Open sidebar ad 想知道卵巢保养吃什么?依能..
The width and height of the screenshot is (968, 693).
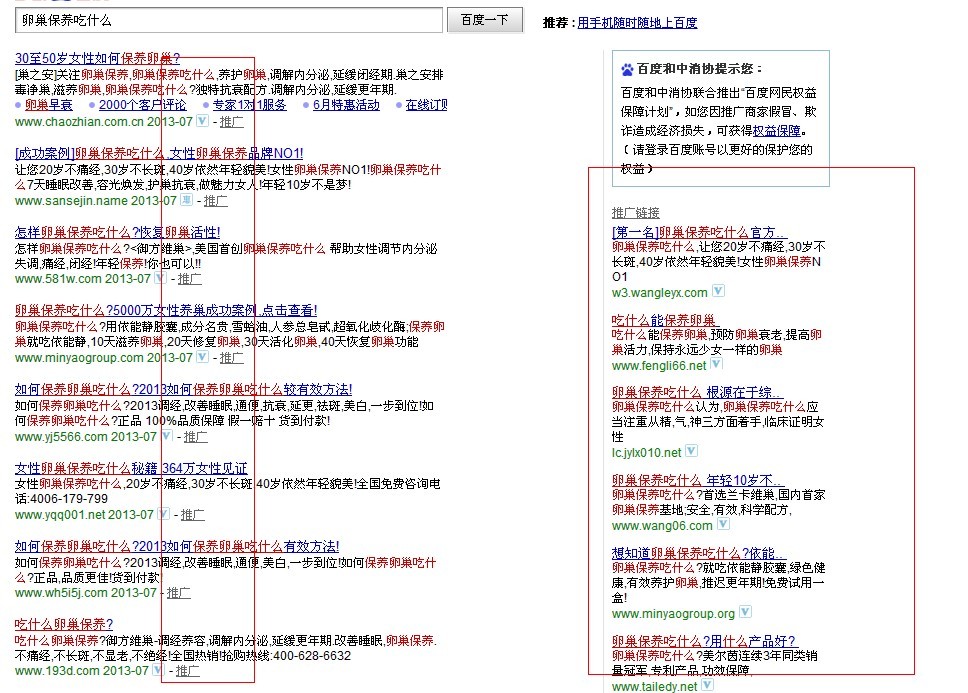pyautogui.click(x=699, y=553)
